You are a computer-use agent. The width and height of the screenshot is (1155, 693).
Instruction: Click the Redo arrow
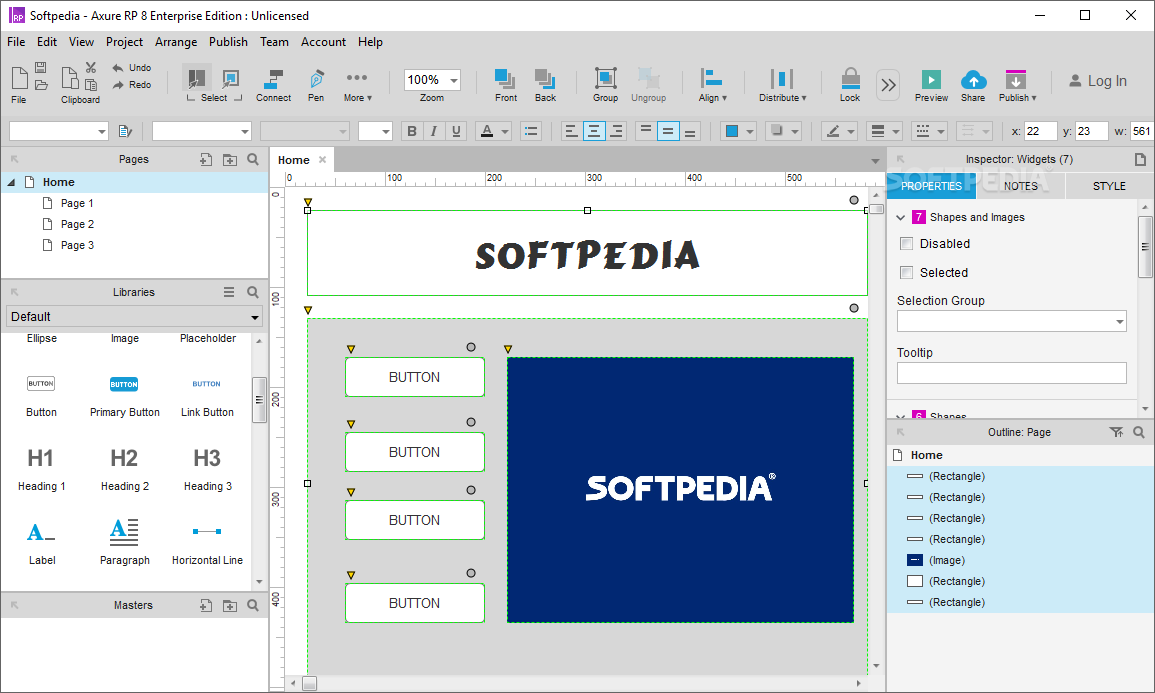[x=118, y=85]
